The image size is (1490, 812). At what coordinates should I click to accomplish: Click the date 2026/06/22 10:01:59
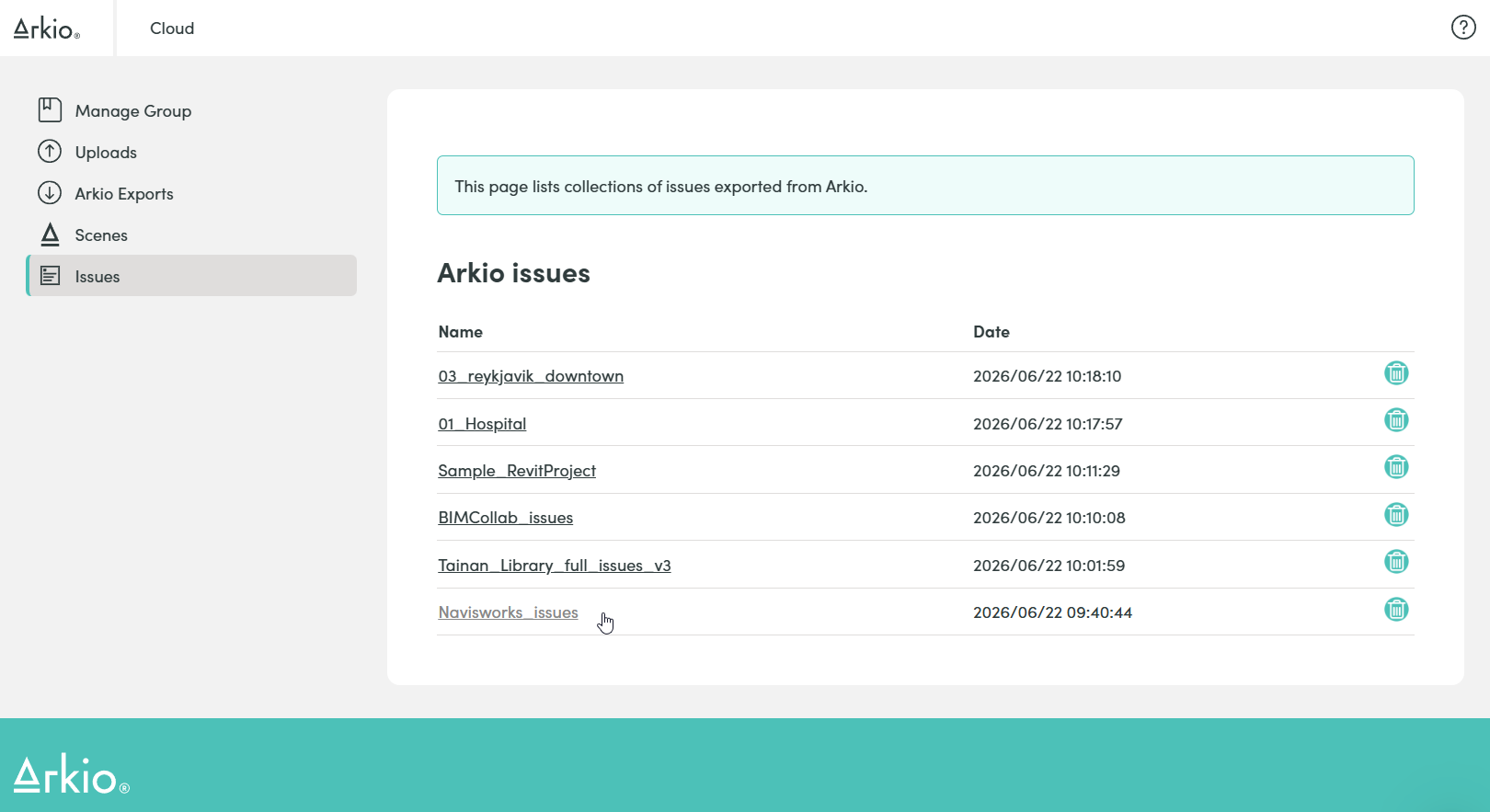[1049, 566]
